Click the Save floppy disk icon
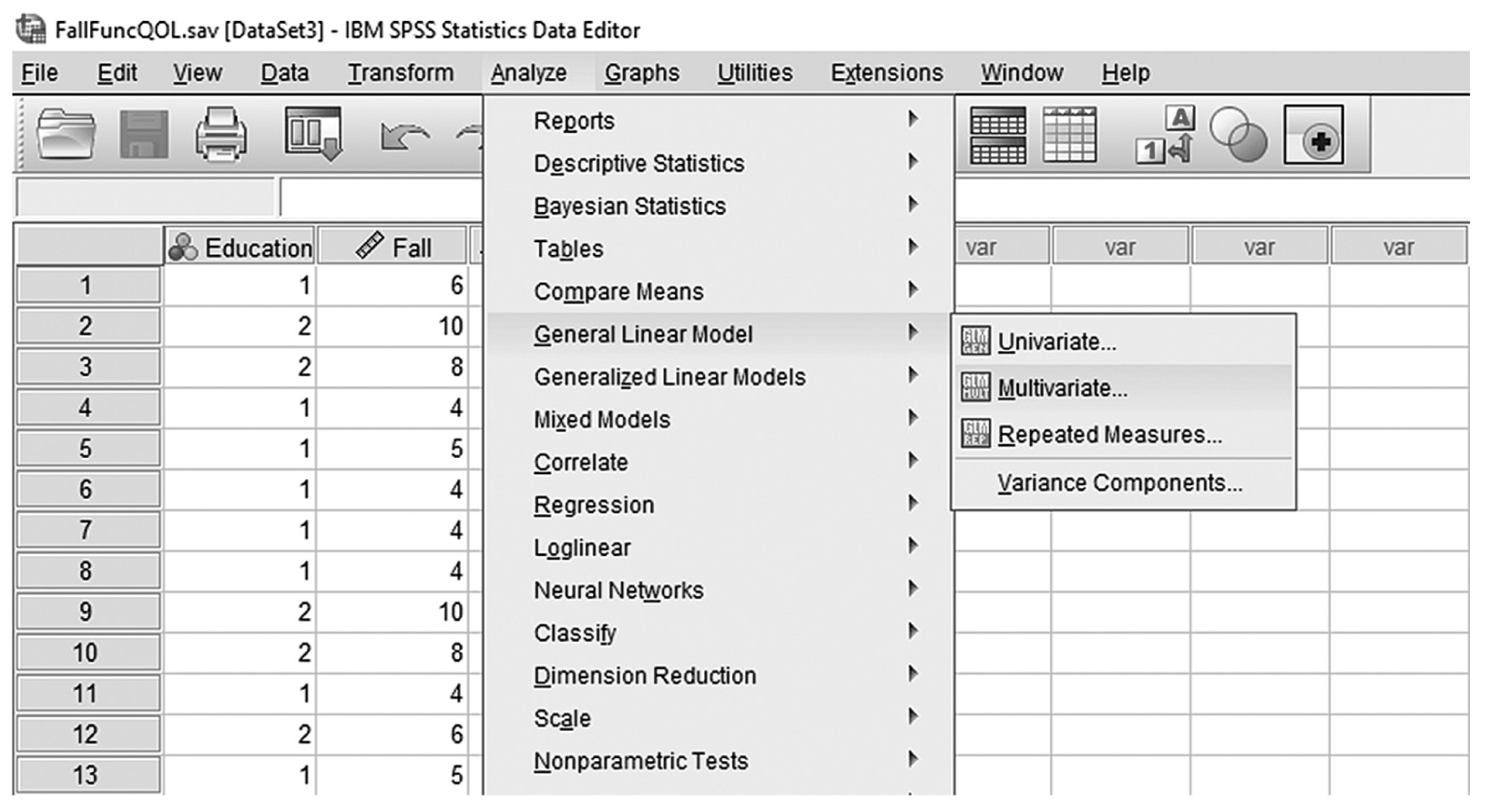The height and width of the screenshot is (812, 1490). [x=144, y=136]
